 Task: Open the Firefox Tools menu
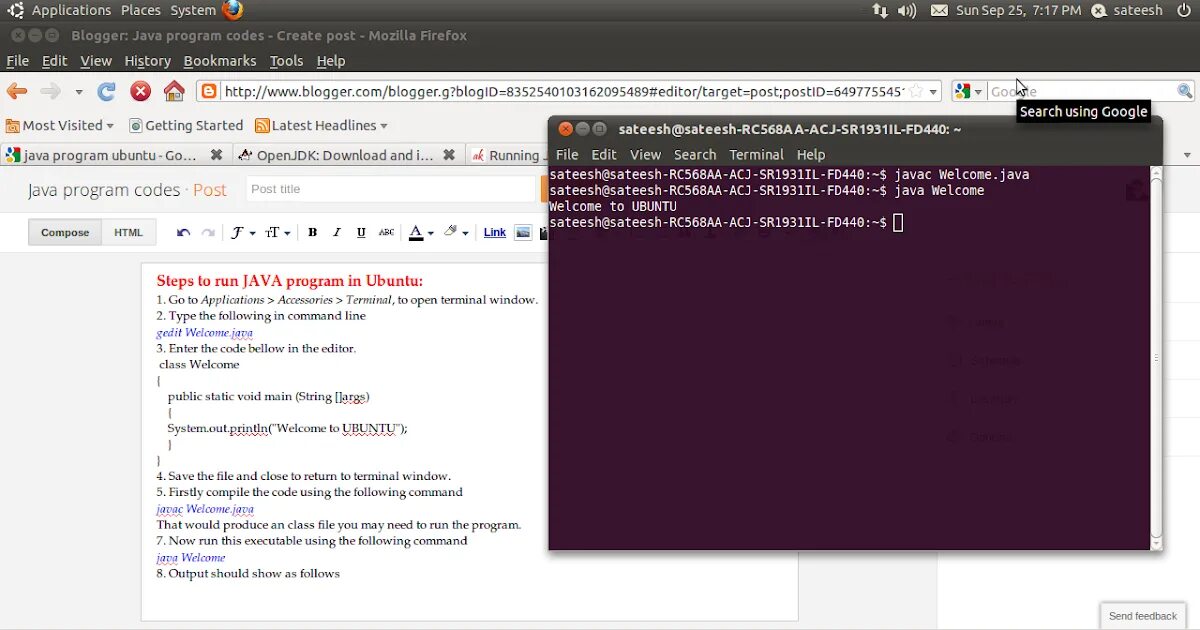tap(286, 61)
